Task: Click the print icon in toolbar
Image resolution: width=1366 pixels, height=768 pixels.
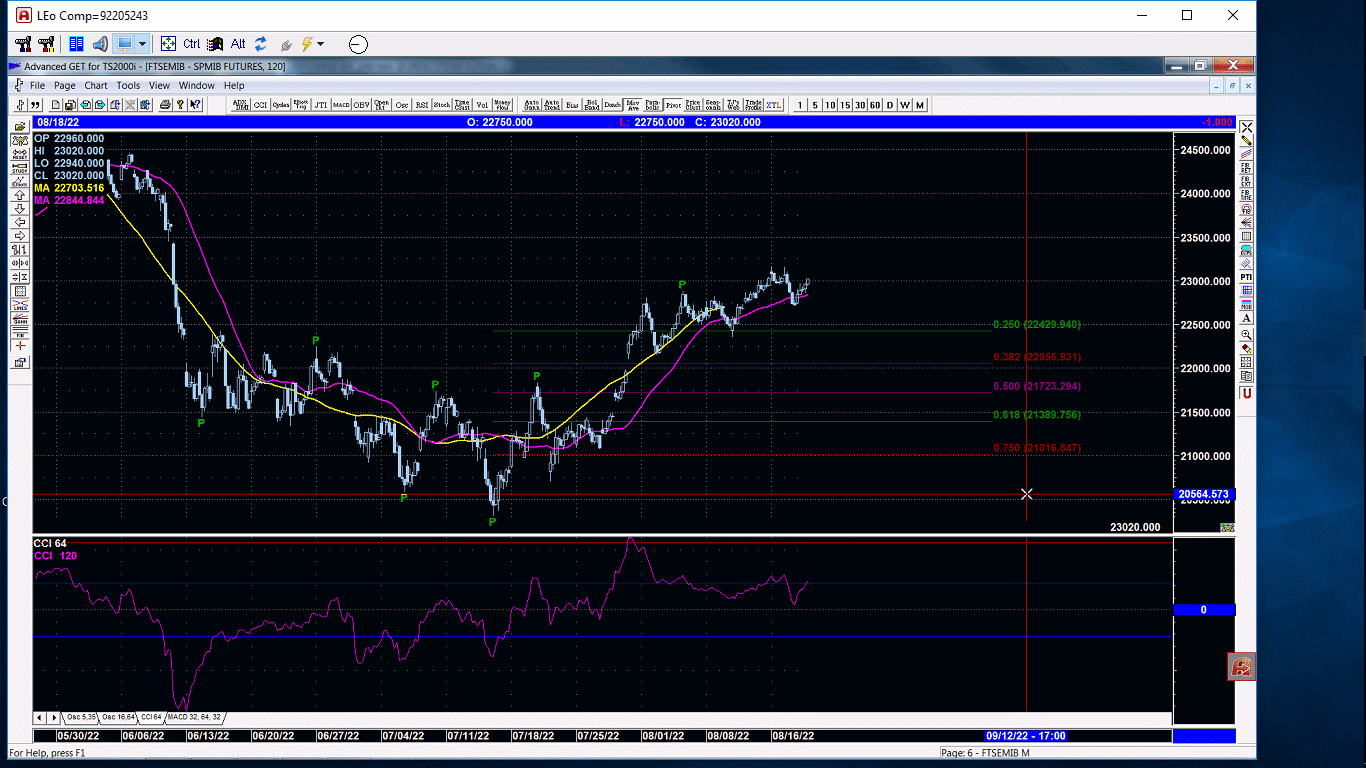Action: coord(165,105)
